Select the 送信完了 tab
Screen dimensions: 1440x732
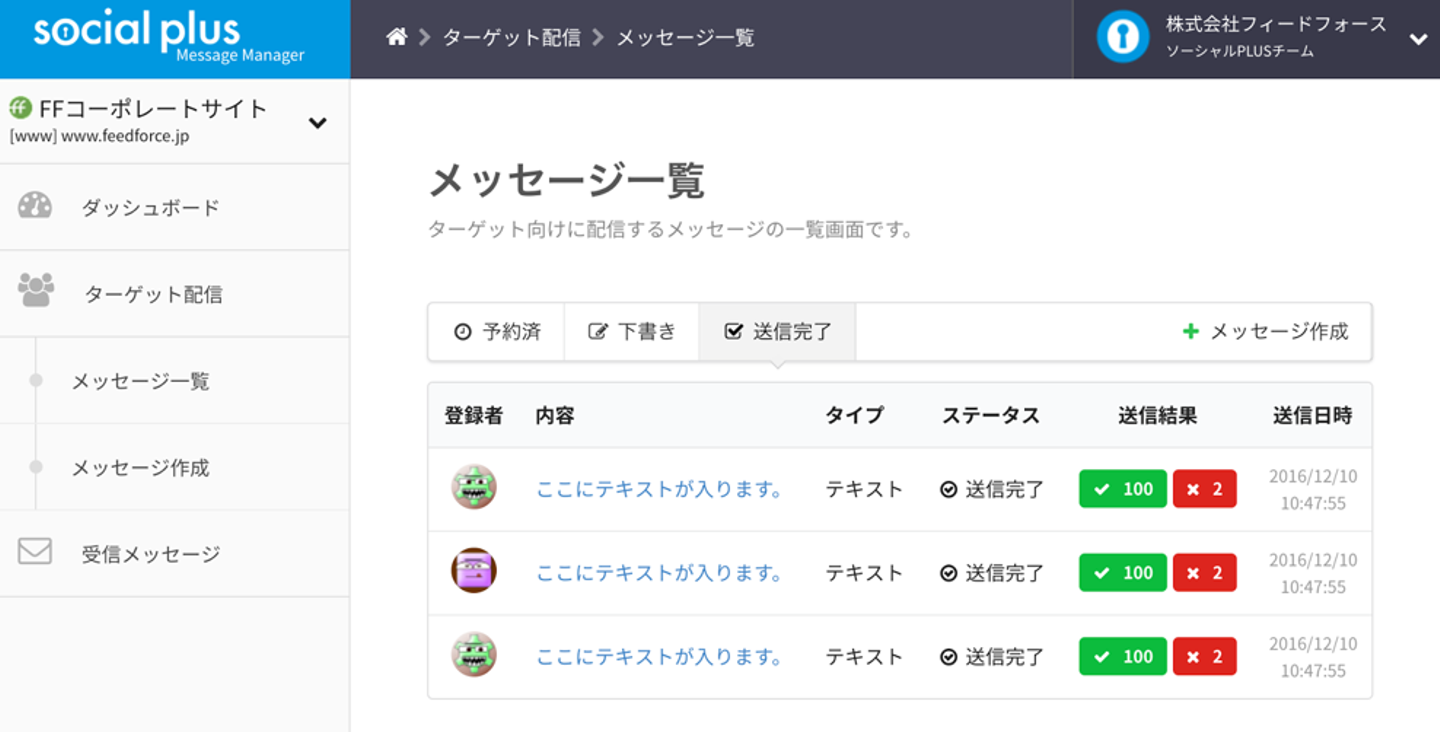[x=778, y=332]
